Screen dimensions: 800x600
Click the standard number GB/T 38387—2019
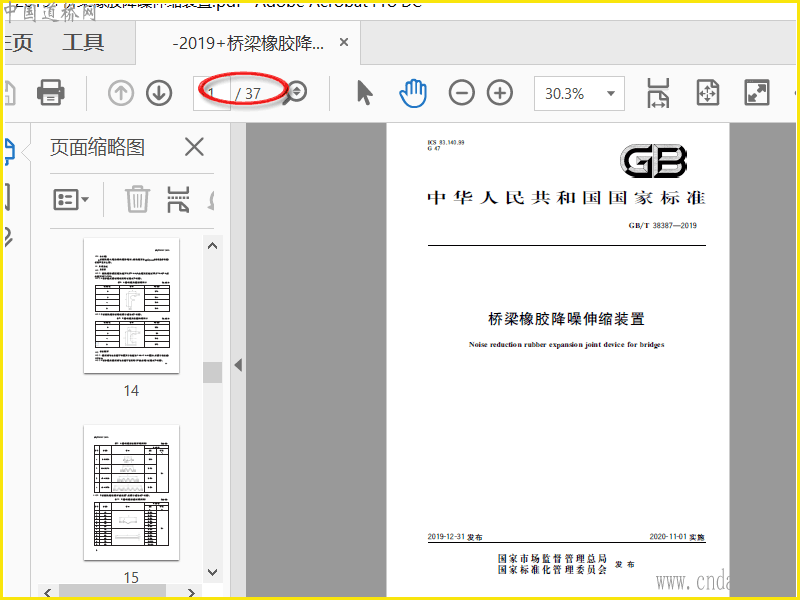point(662,225)
